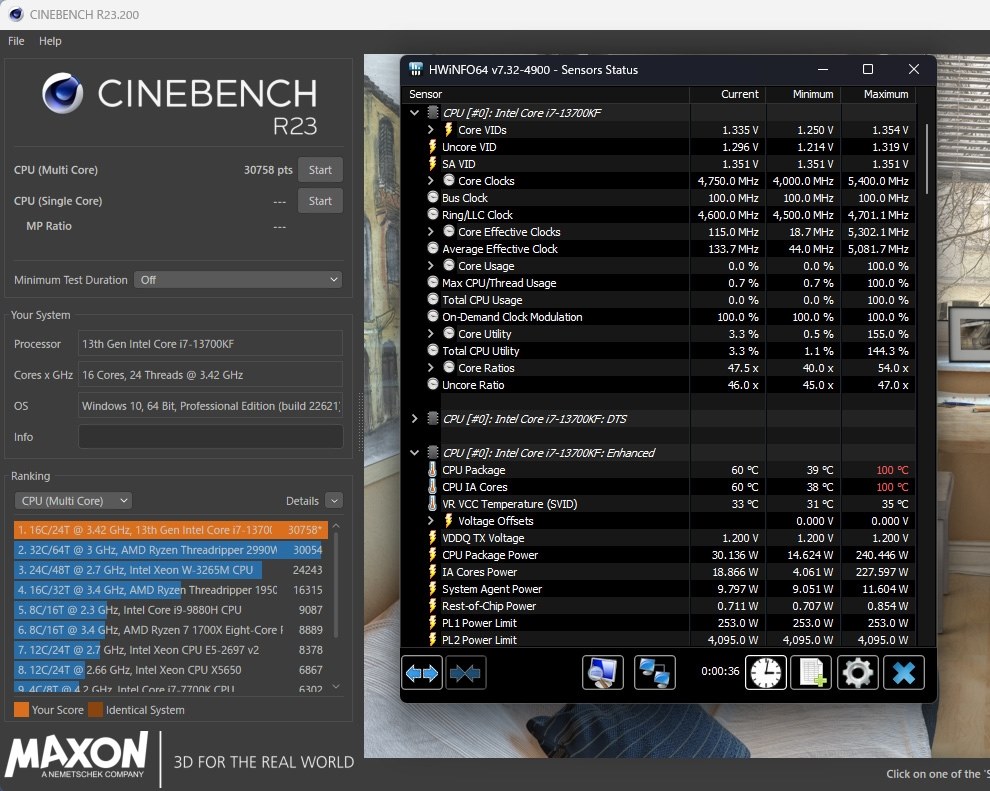Open HWiNFO sensor settings gear
Image resolution: width=990 pixels, height=791 pixels.
point(857,672)
